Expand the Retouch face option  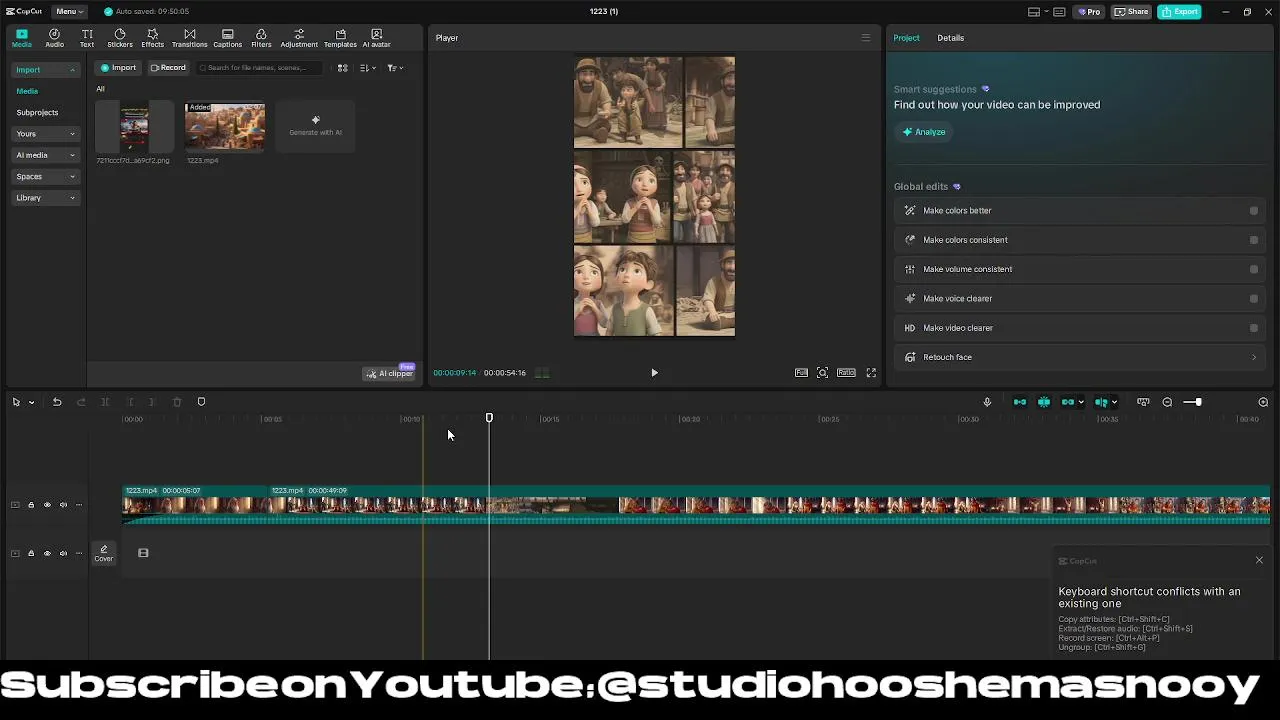click(1081, 357)
